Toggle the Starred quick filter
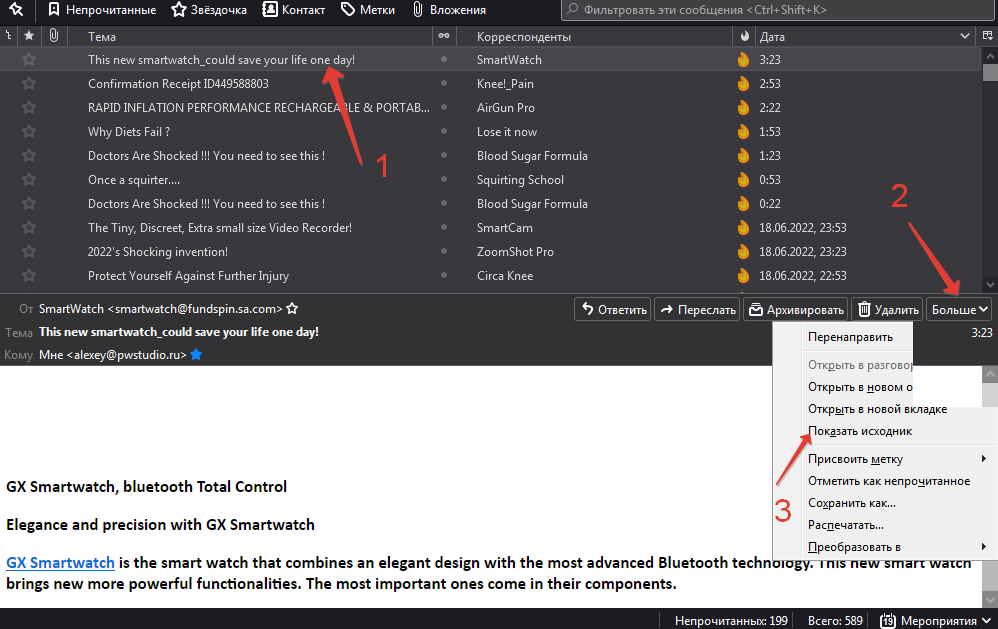 click(209, 10)
